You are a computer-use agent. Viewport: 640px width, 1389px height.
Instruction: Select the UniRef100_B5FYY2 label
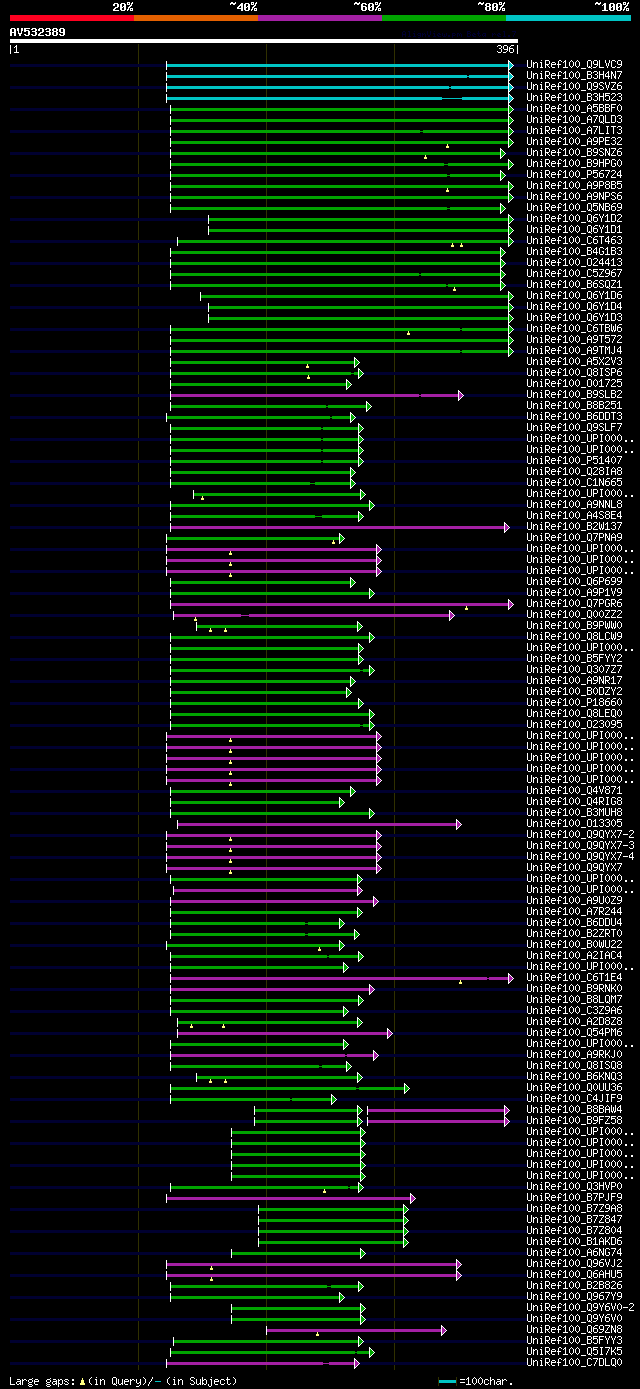tap(574, 658)
